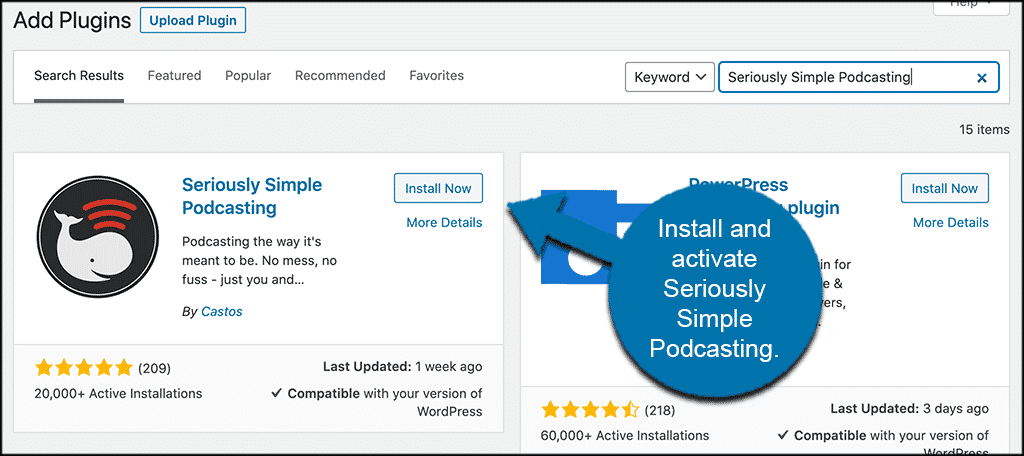Click the '15 items' results count
Viewport: 1024px width, 456px height.
[984, 129]
